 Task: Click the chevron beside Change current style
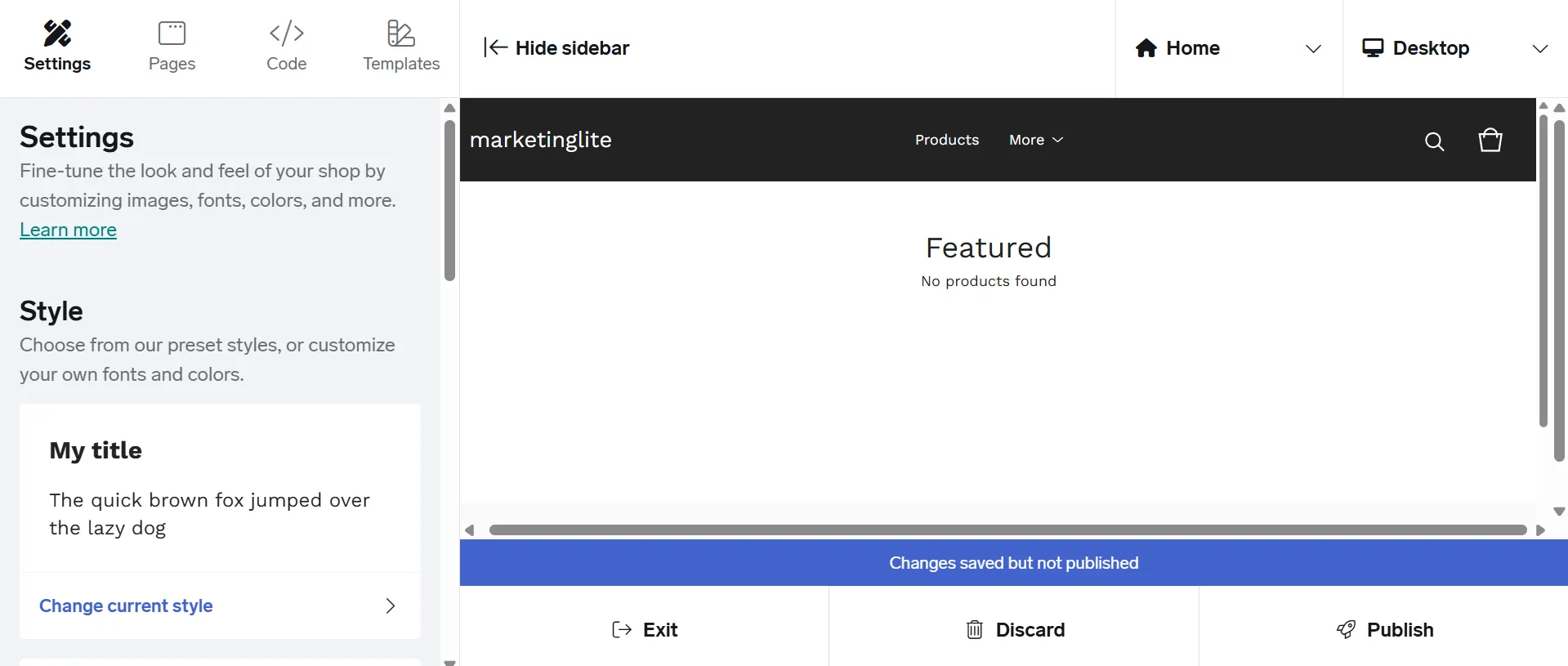391,606
